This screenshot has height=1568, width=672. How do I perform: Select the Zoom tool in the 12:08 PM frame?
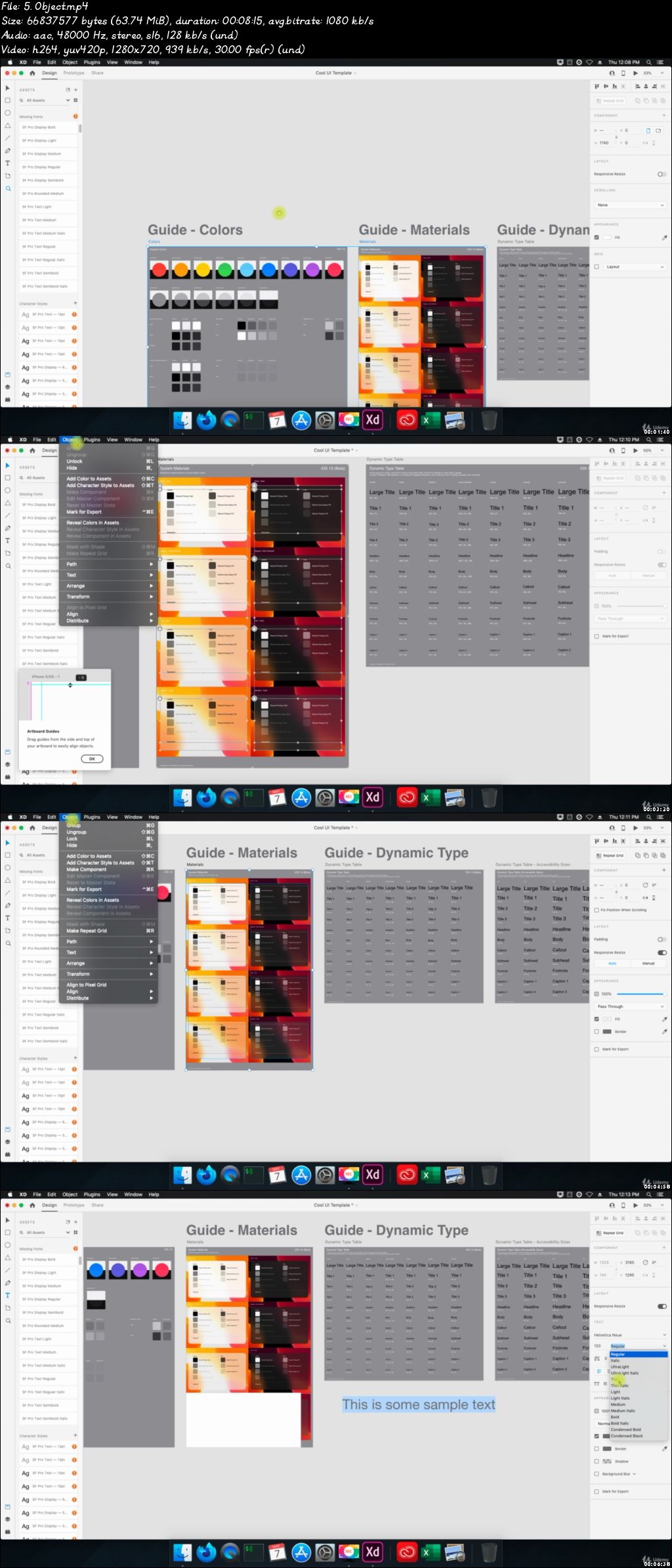click(x=8, y=188)
